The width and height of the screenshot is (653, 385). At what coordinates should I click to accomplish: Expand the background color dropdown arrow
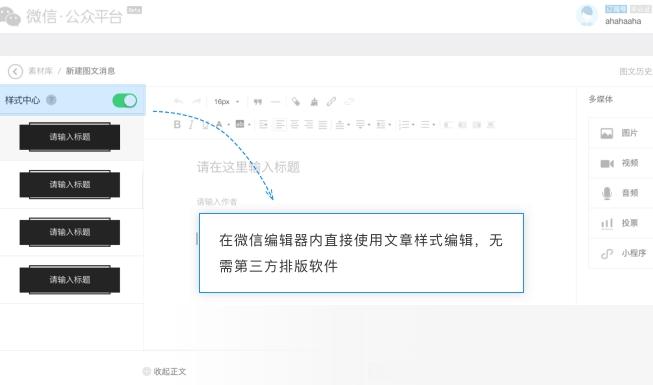[249, 125]
